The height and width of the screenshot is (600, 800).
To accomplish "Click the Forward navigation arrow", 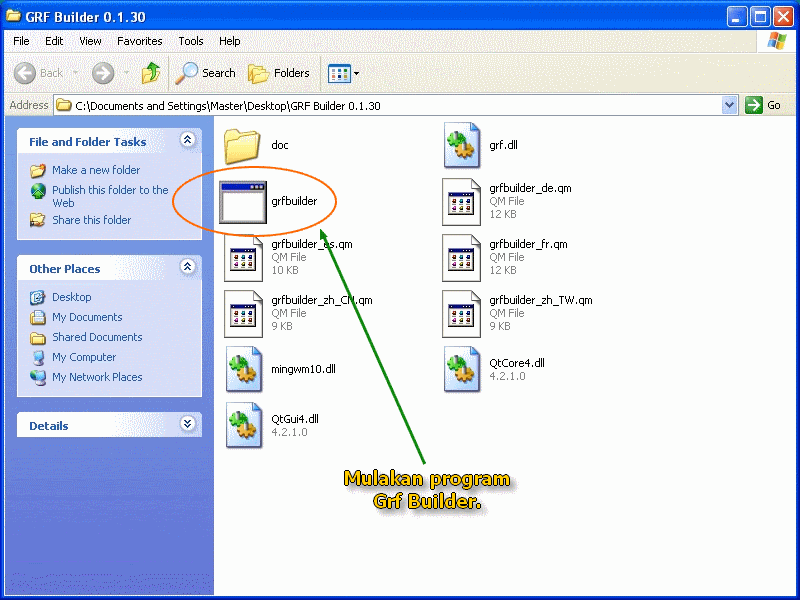I will pyautogui.click(x=103, y=73).
